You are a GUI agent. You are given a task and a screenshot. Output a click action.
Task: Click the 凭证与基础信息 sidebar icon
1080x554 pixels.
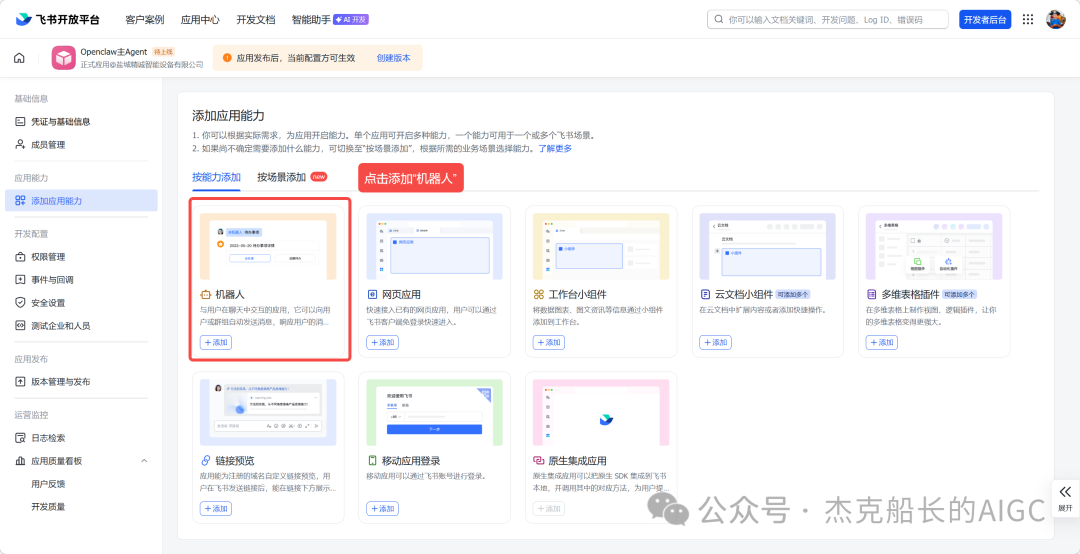click(20, 121)
